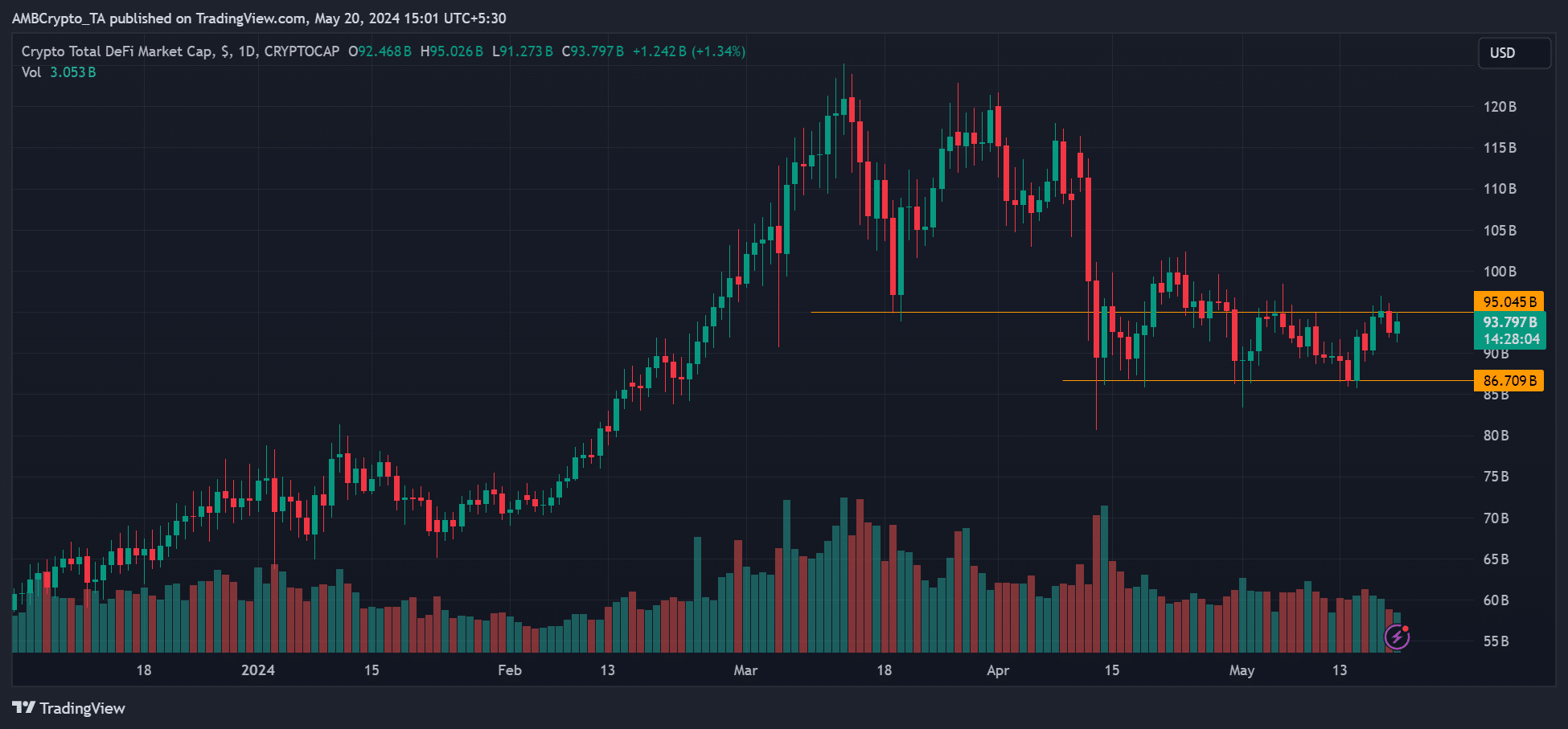Image resolution: width=1568 pixels, height=729 pixels.
Task: Click the 80 B price axis label
Action: (1496, 436)
